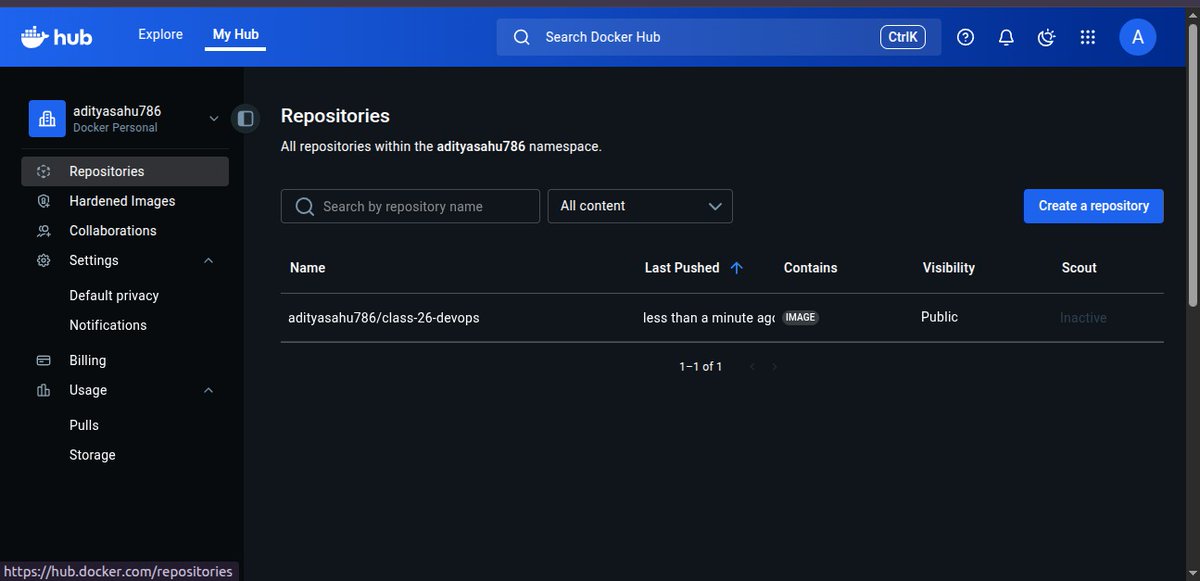Click the 'less than a minute ago' cell

coord(709,318)
